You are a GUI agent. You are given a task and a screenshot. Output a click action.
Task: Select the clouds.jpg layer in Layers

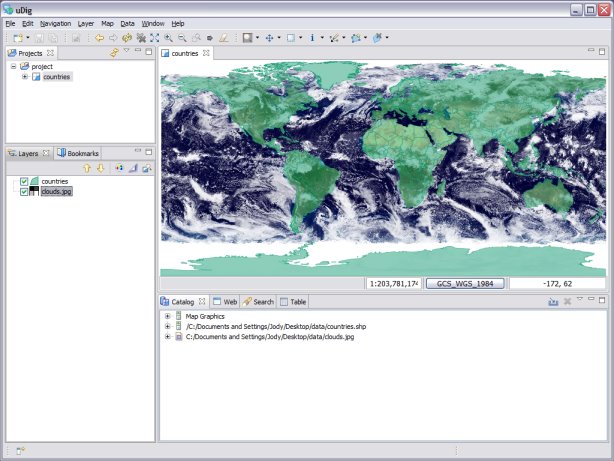click(57, 191)
